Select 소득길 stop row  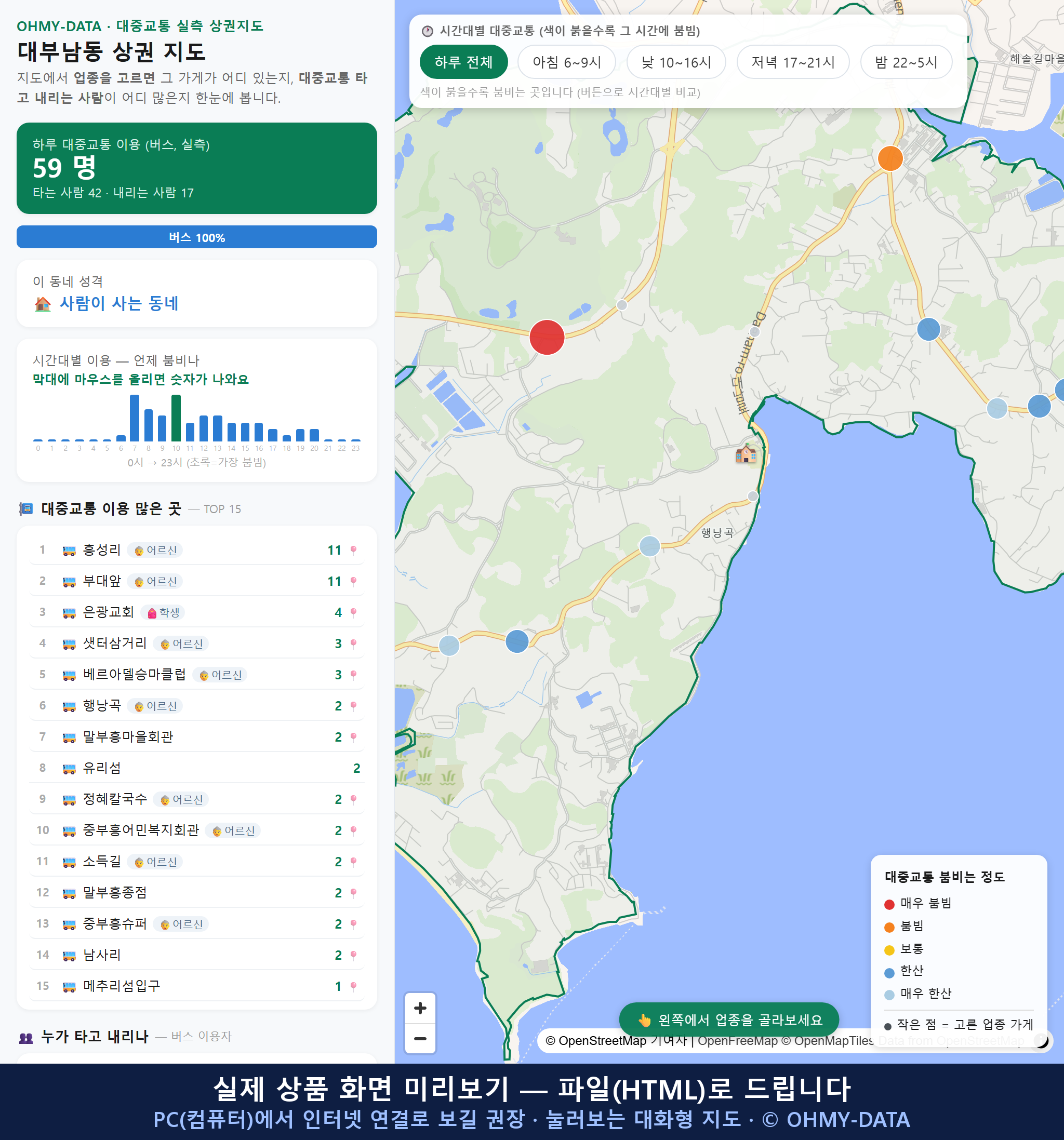pyautogui.click(x=197, y=861)
